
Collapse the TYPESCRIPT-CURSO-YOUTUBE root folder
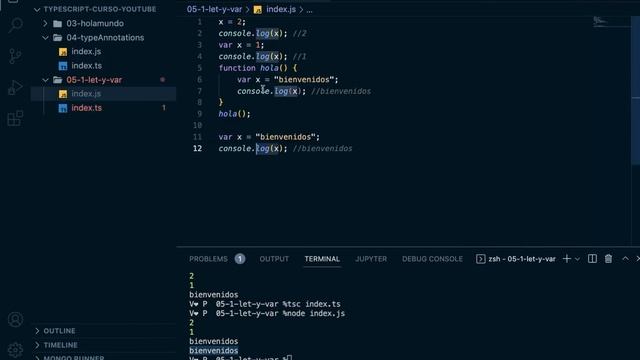click(x=37, y=9)
